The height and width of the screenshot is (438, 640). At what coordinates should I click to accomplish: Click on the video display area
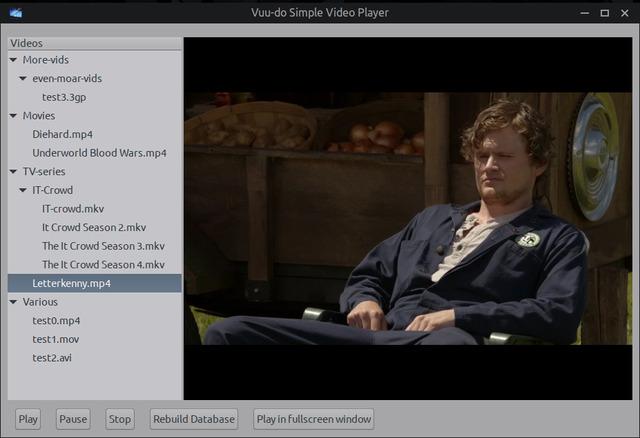click(407, 218)
